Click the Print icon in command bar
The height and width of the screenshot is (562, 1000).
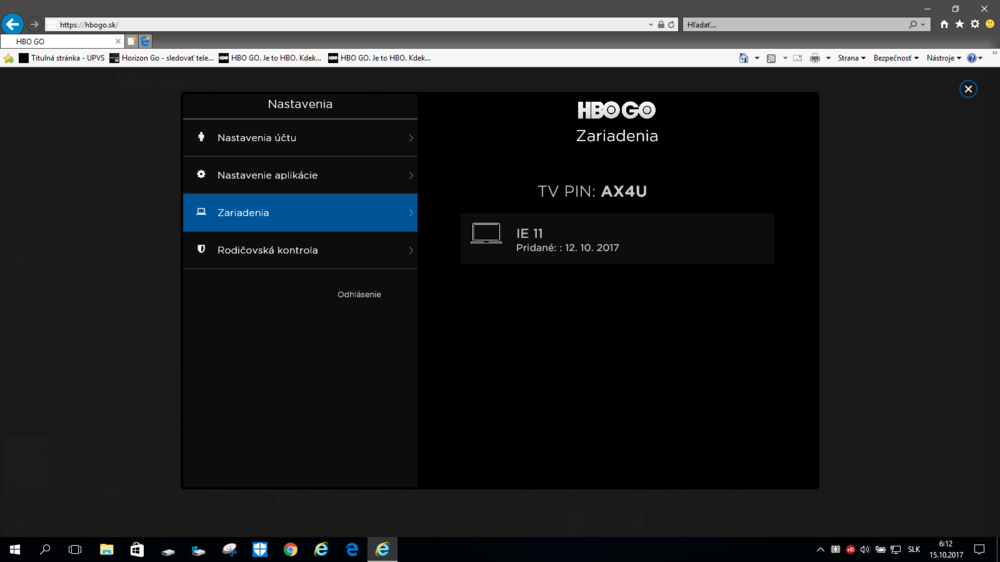pos(815,58)
